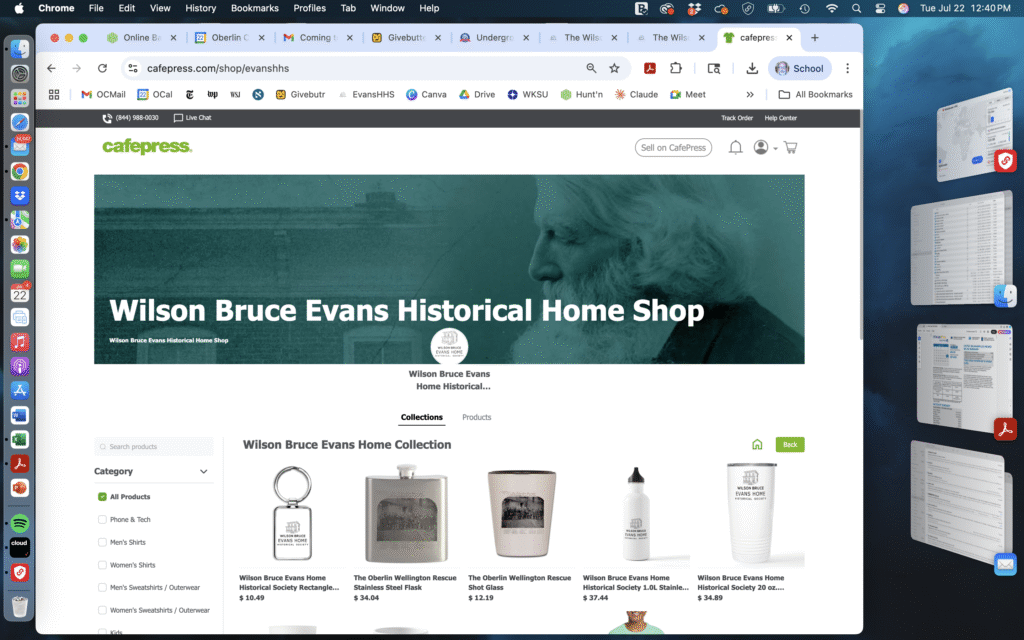Screen dimensions: 1024x640
Task: Show more bookmarks chevron
Action: tap(750, 95)
